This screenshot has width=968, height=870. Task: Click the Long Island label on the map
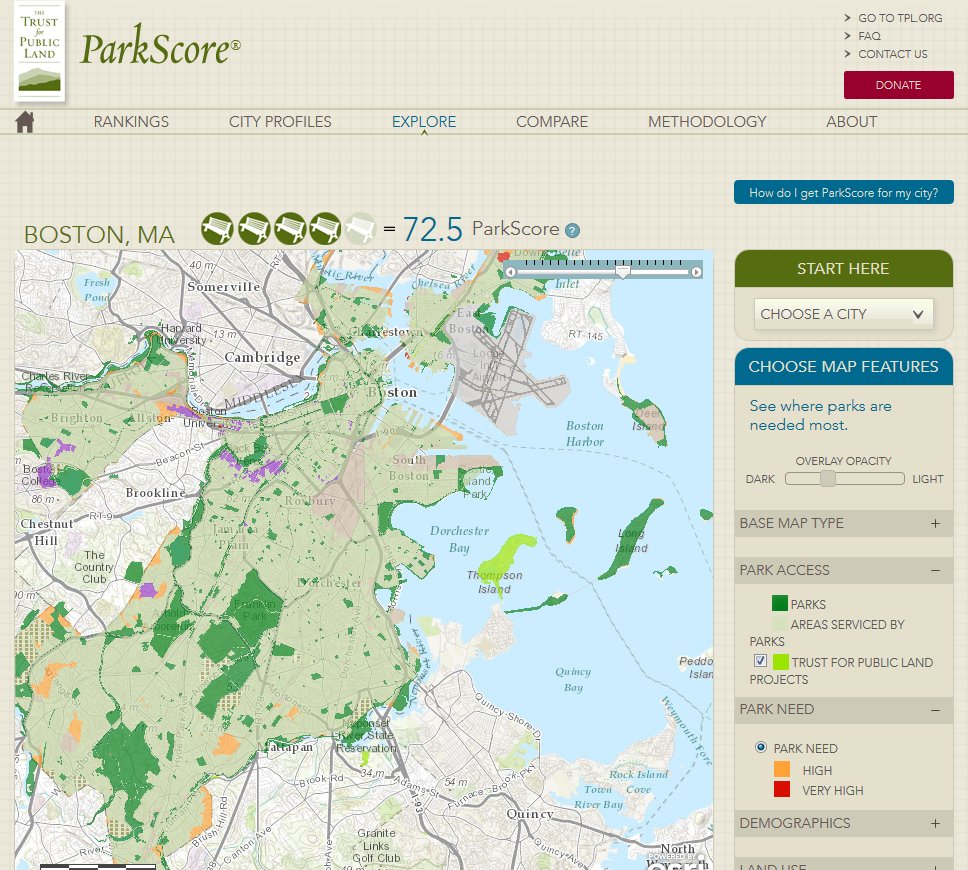[x=633, y=541]
